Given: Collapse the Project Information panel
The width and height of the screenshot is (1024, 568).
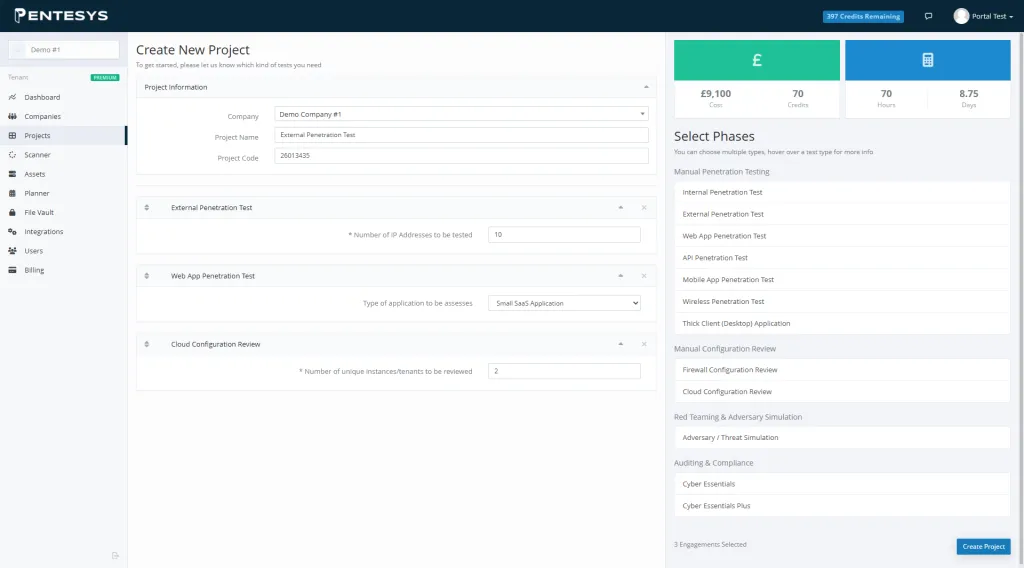Looking at the screenshot, I should pos(645,87).
